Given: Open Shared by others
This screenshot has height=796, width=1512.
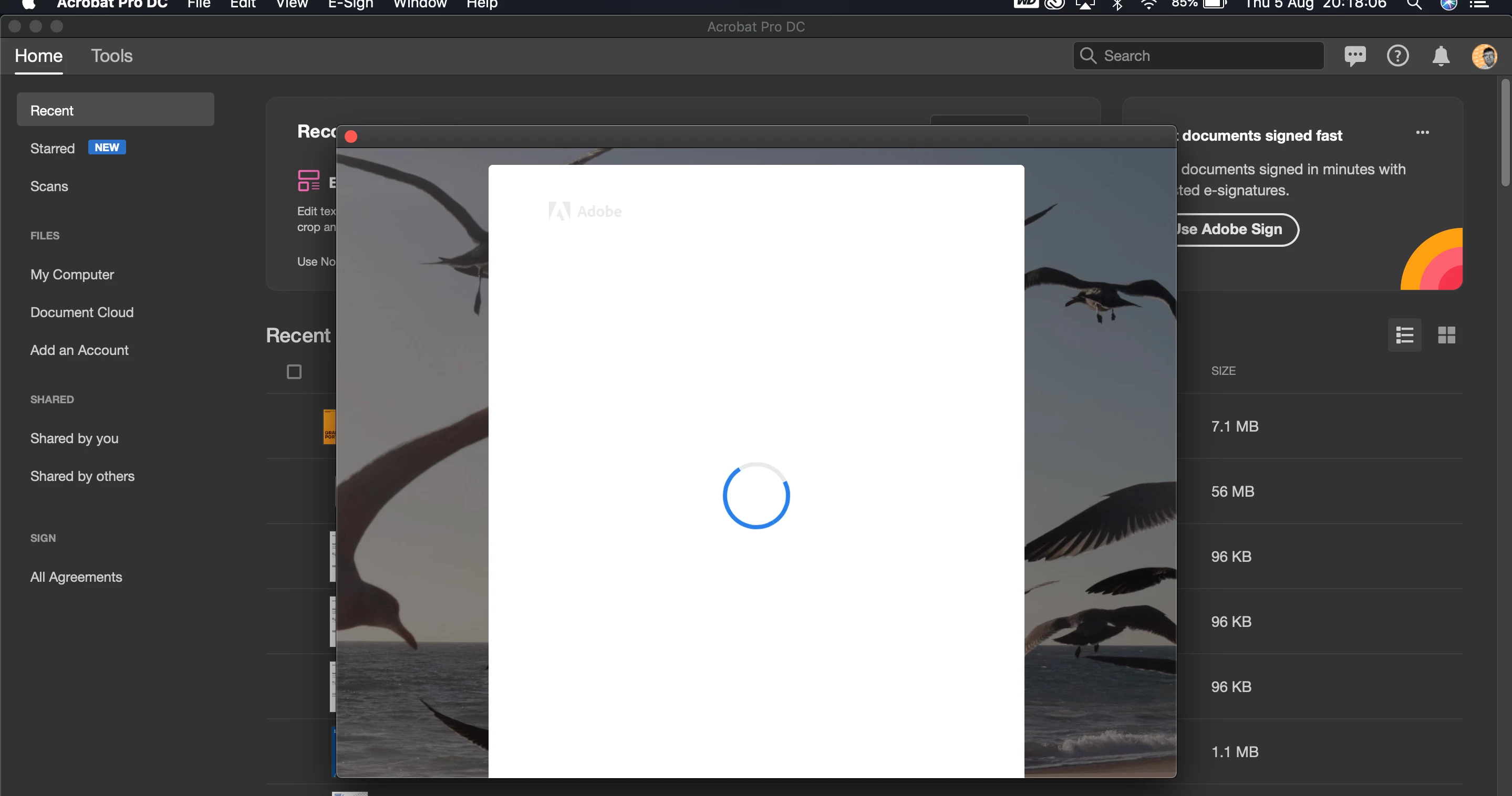Looking at the screenshot, I should (82, 476).
